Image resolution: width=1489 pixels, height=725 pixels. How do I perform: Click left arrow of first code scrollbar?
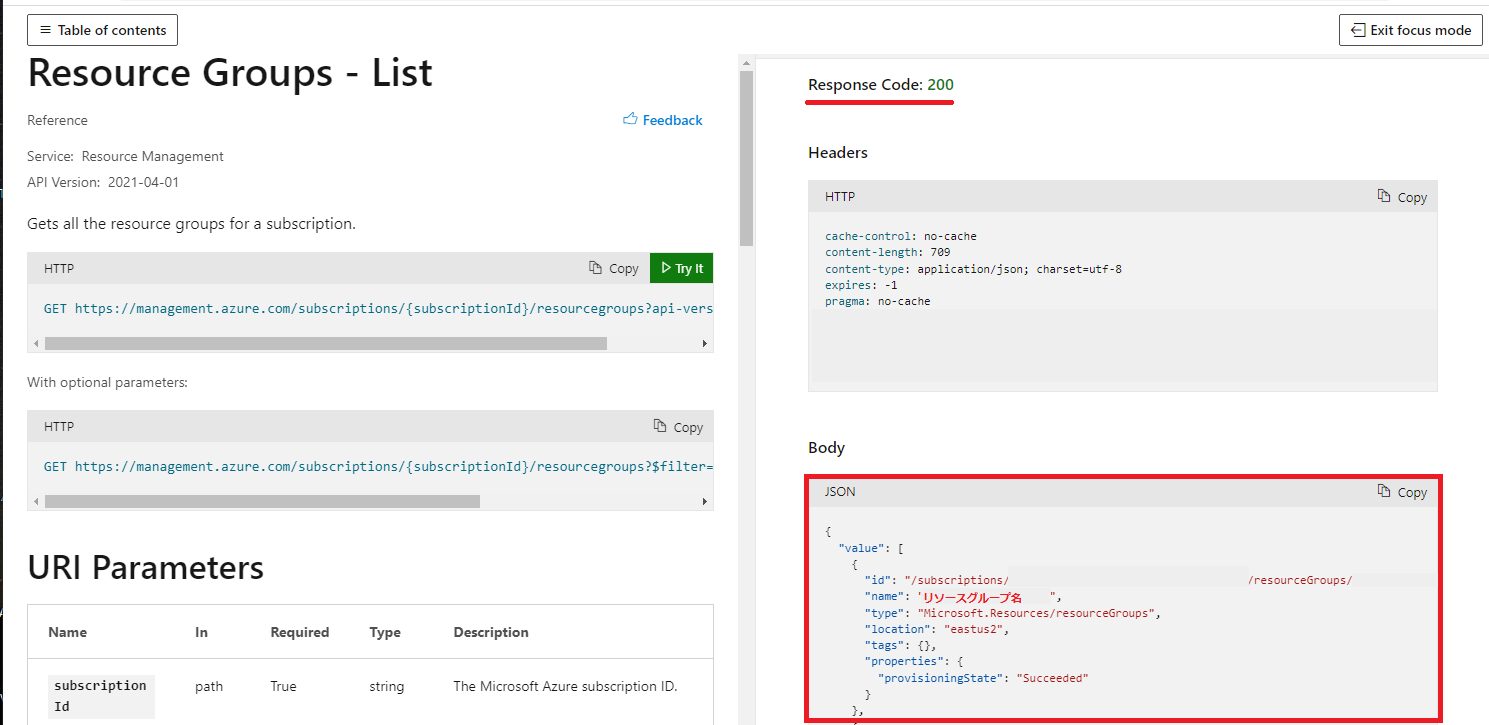click(x=36, y=343)
